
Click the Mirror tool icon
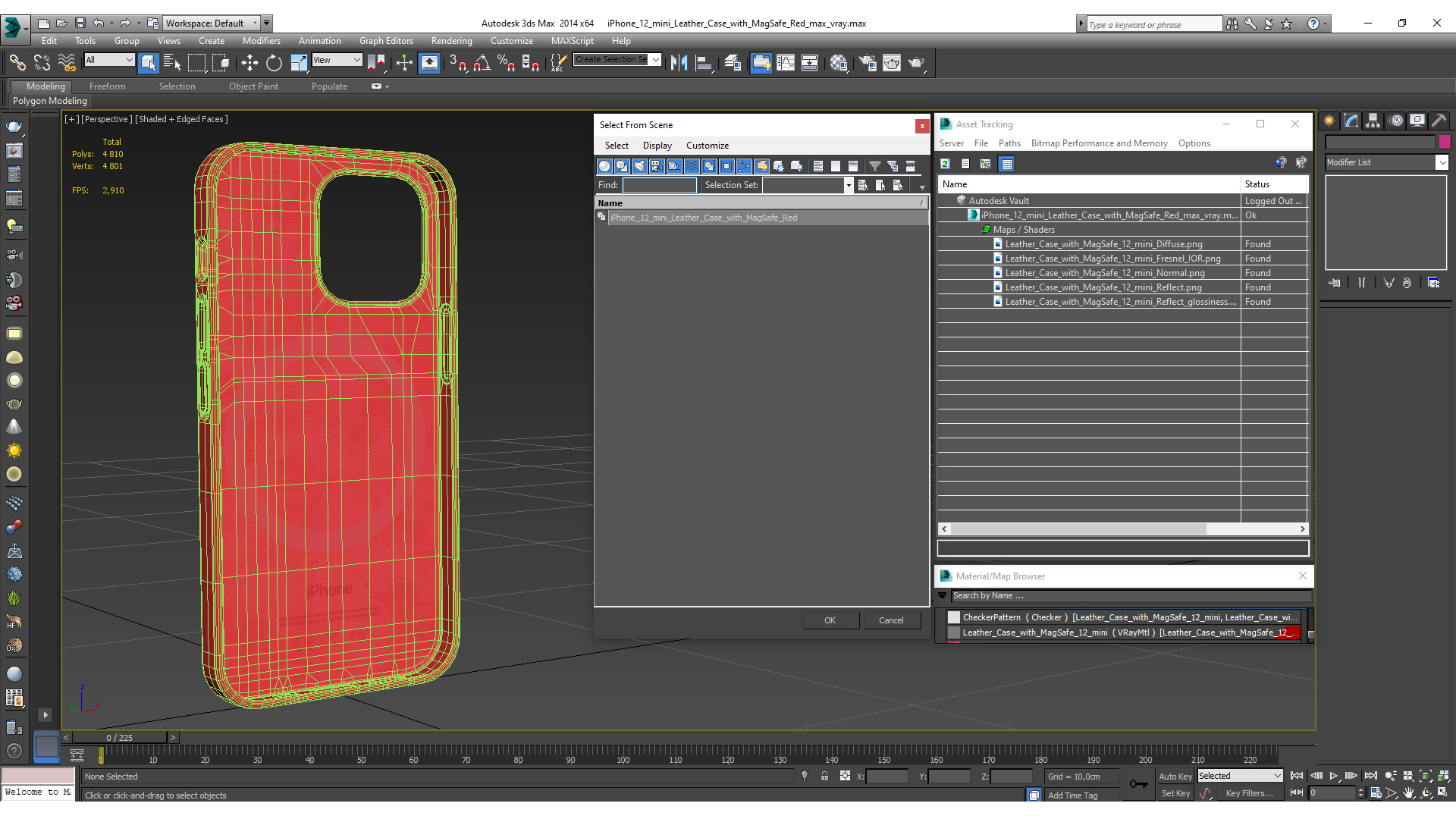coord(679,63)
